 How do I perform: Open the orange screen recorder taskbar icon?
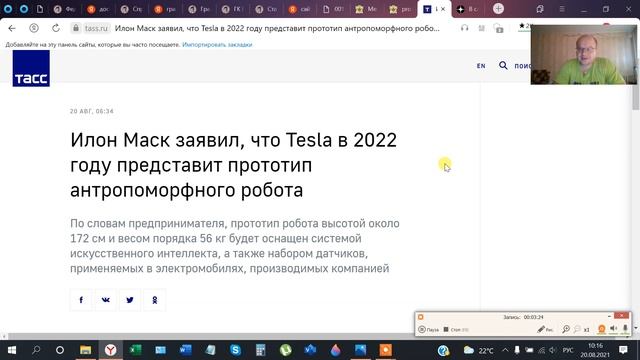click(385, 350)
